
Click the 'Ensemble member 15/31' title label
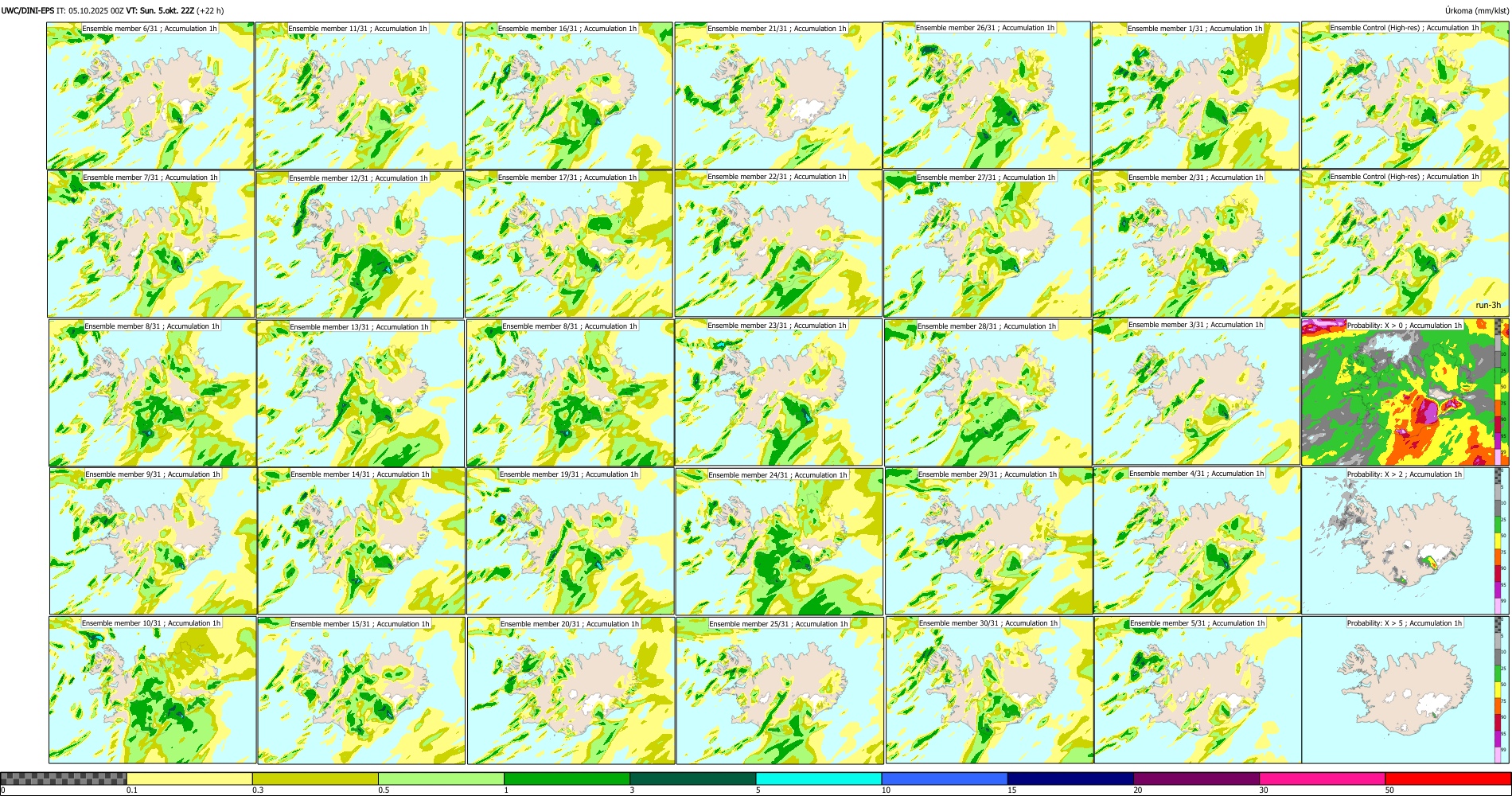(360, 624)
